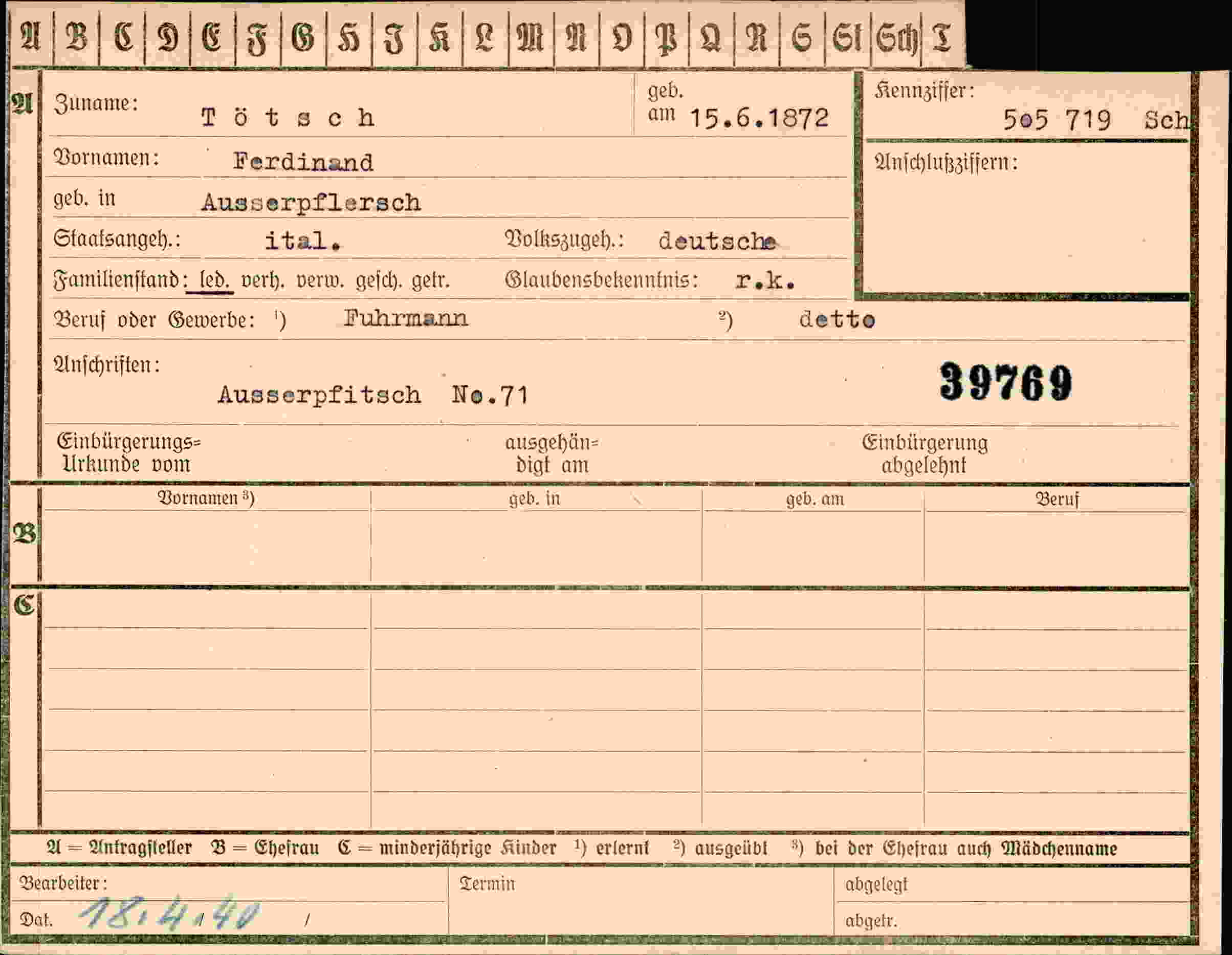1232x955 pixels.
Task: Select birthplace 'Ausserpflersch'
Action: pos(311,203)
